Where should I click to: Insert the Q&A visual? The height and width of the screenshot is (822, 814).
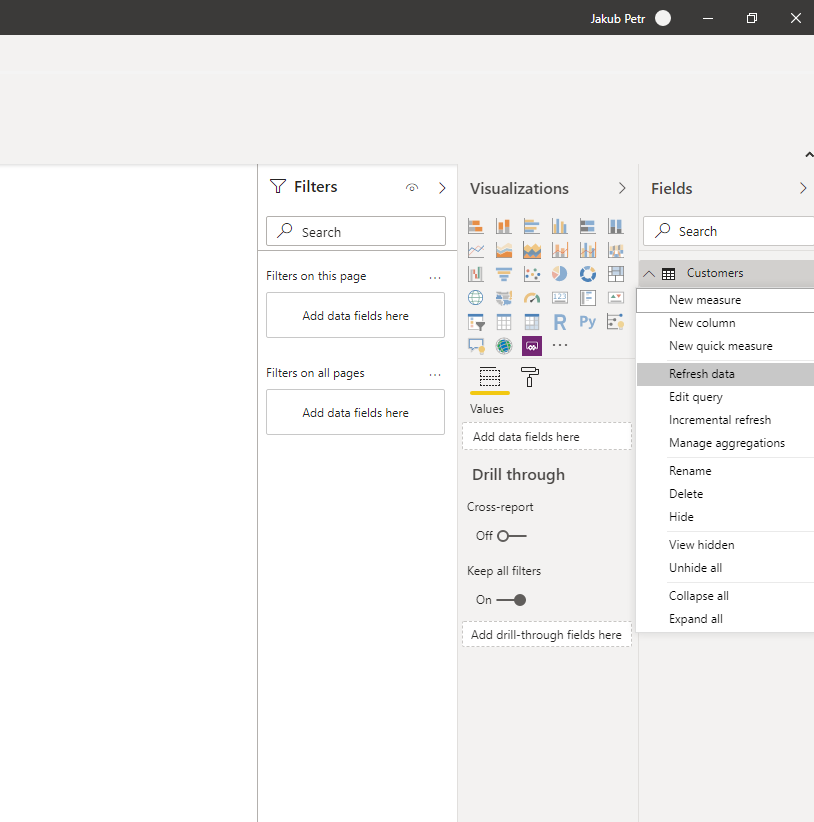(x=475, y=346)
